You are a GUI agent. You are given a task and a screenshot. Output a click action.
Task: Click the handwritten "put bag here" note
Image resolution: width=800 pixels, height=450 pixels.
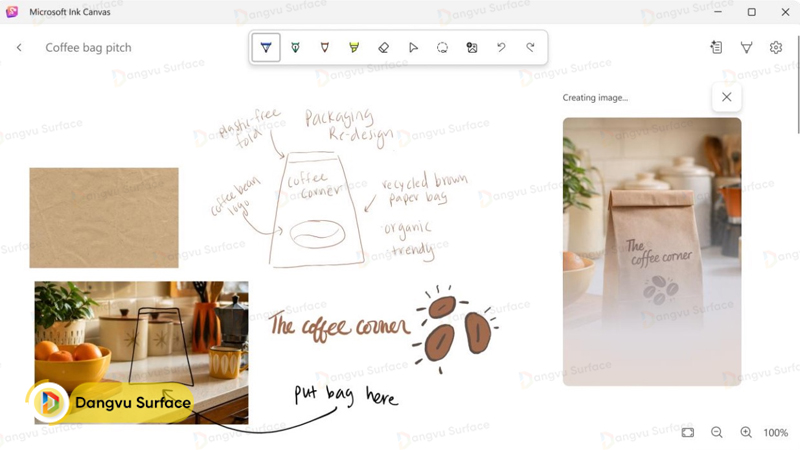click(x=345, y=395)
